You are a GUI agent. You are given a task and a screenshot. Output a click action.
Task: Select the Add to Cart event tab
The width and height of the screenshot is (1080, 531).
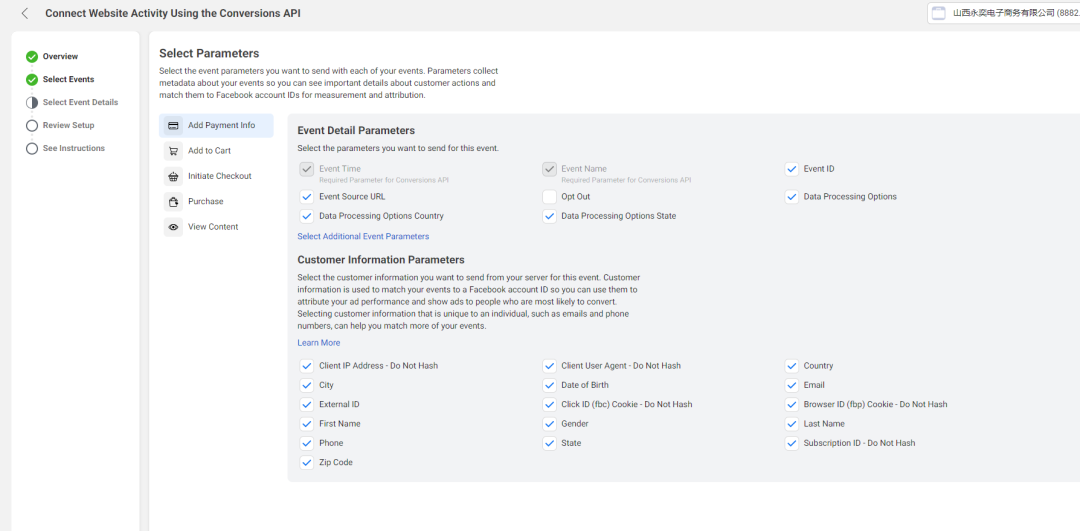216,151
